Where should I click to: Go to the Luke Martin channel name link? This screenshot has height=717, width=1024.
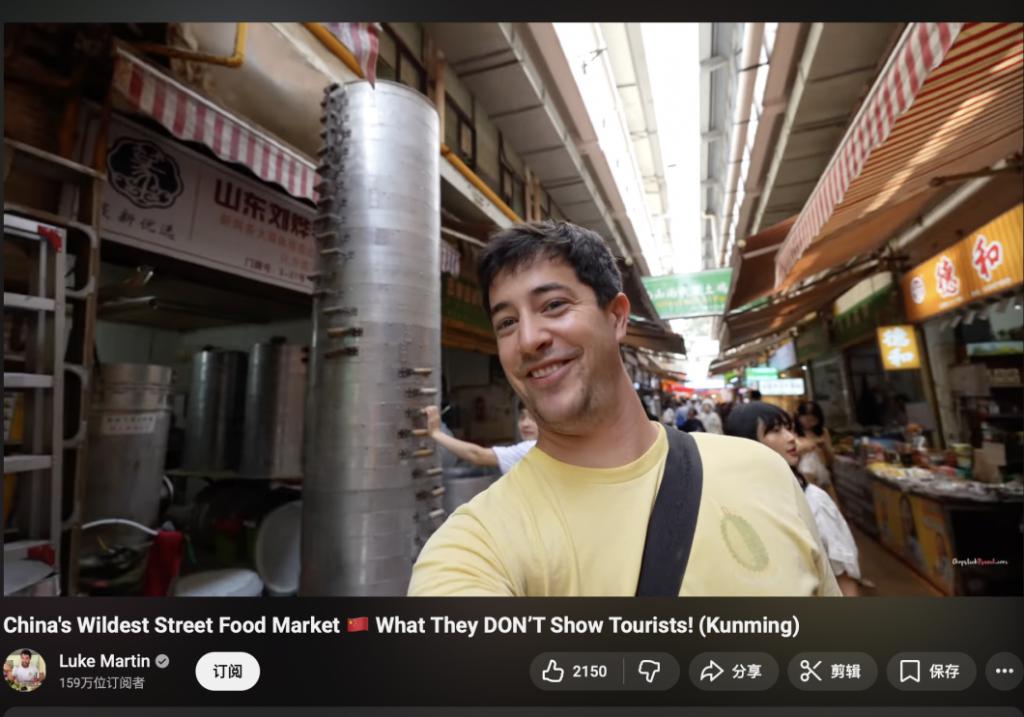[104, 661]
